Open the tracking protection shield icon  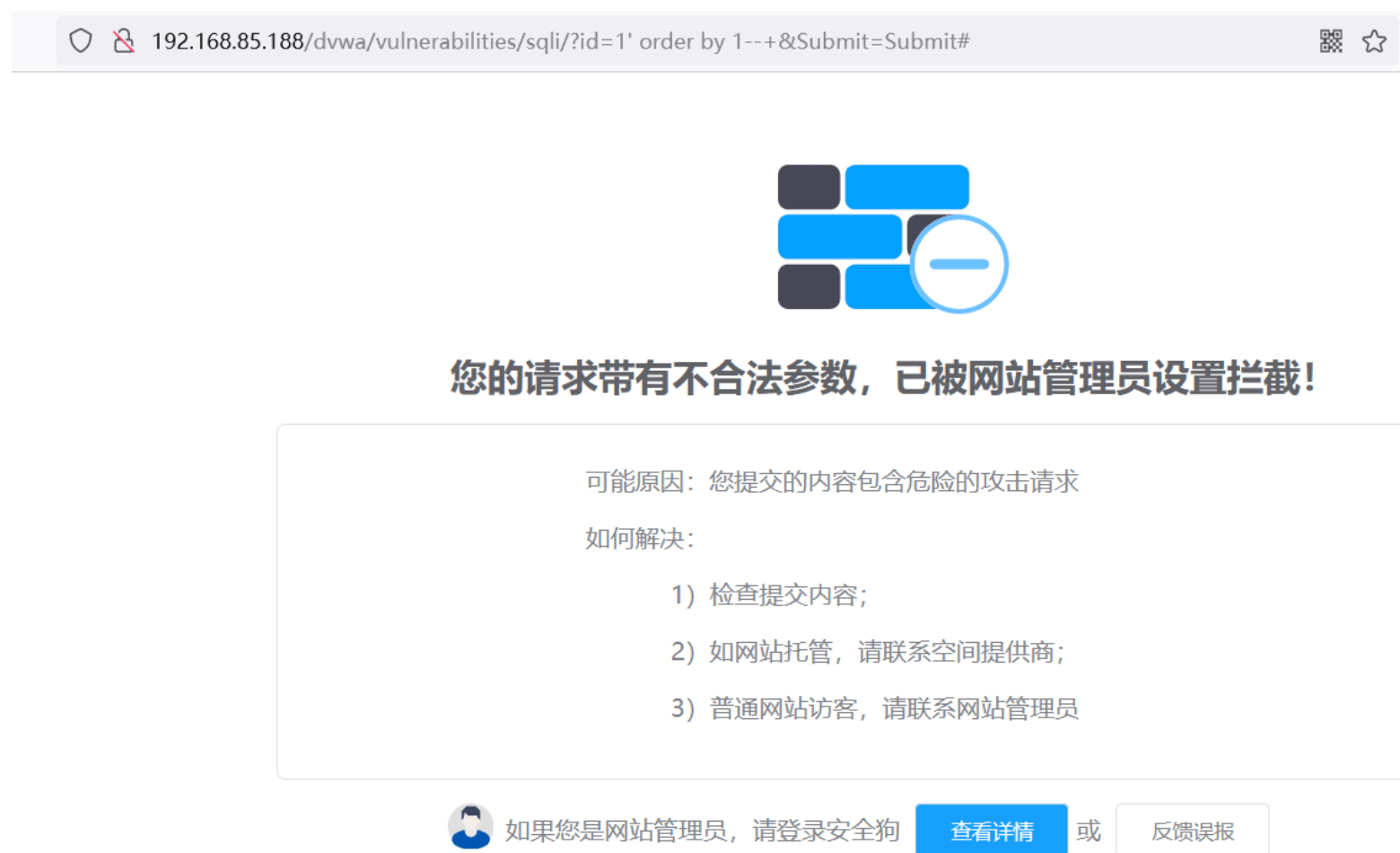point(81,40)
